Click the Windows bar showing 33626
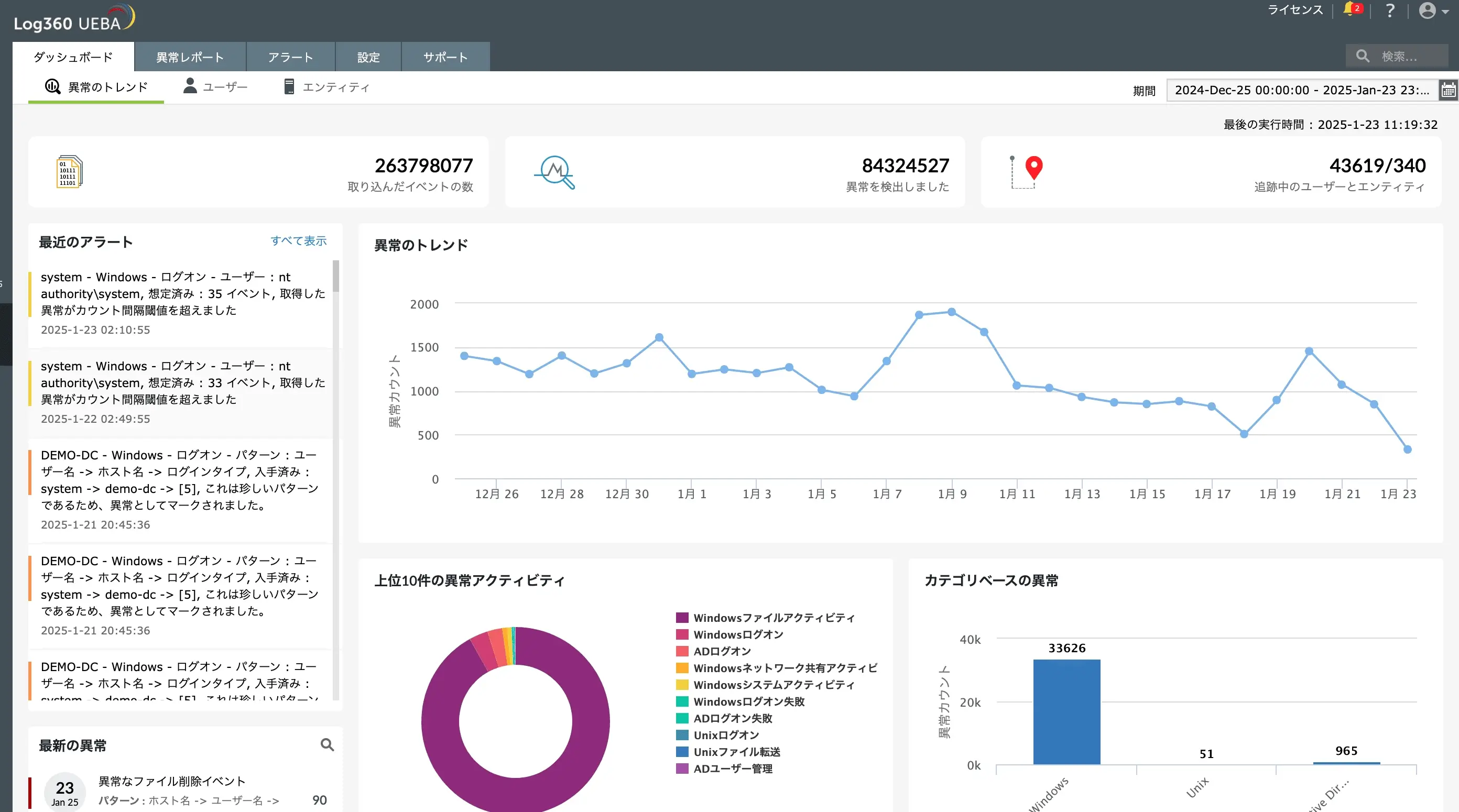The image size is (1459, 812). click(x=1066, y=712)
